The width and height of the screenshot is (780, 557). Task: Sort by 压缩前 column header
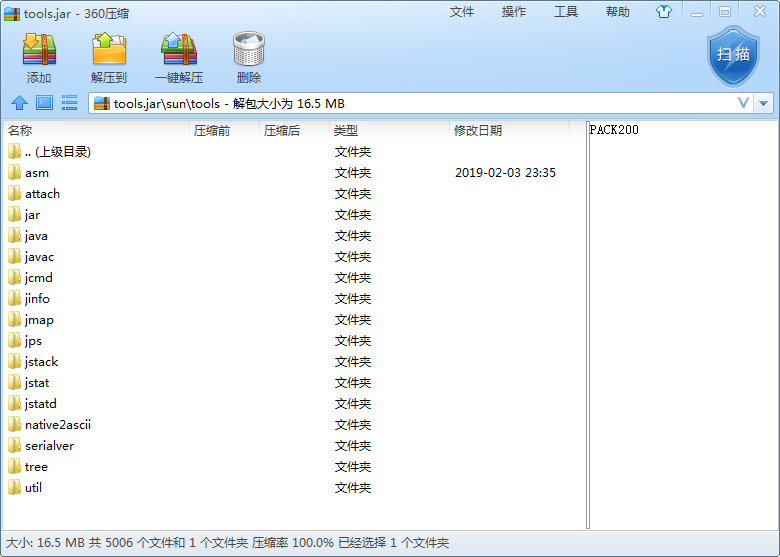(224, 130)
